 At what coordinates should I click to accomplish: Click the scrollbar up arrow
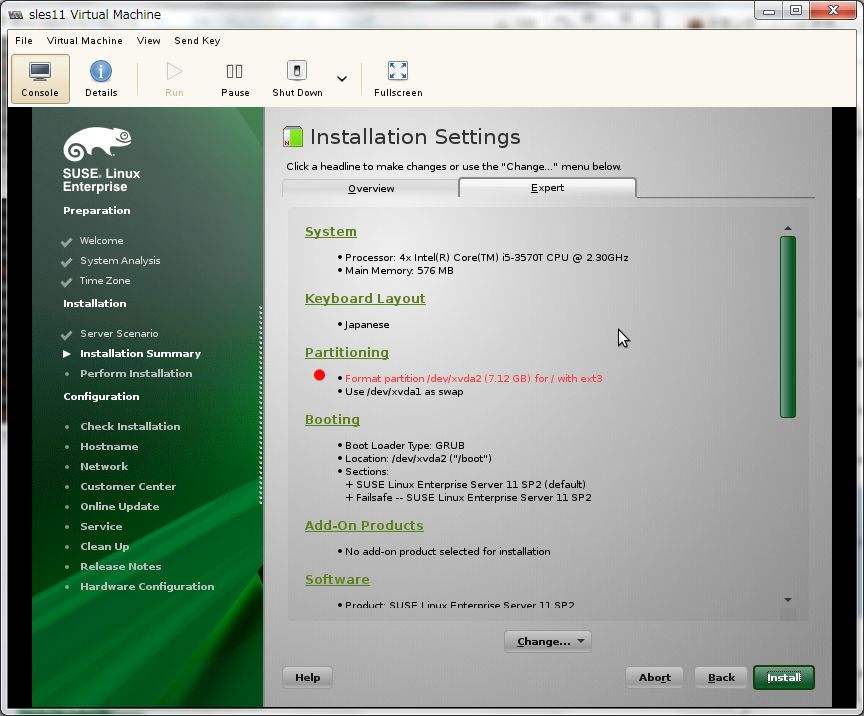(788, 228)
